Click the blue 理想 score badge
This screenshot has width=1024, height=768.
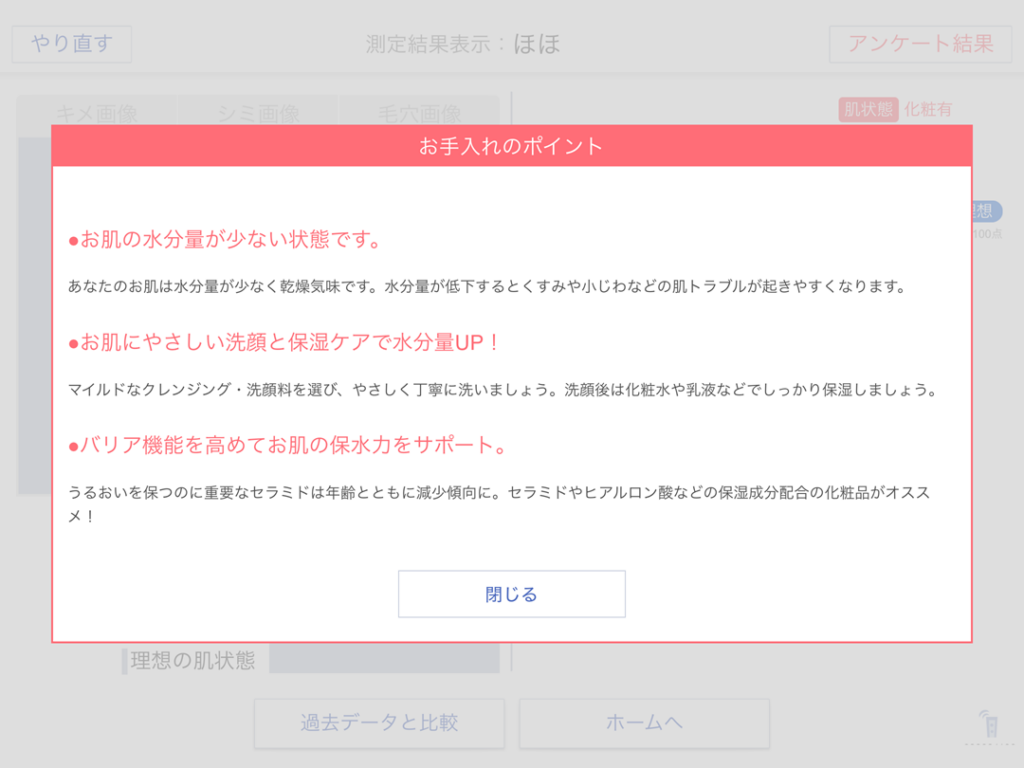pos(985,211)
